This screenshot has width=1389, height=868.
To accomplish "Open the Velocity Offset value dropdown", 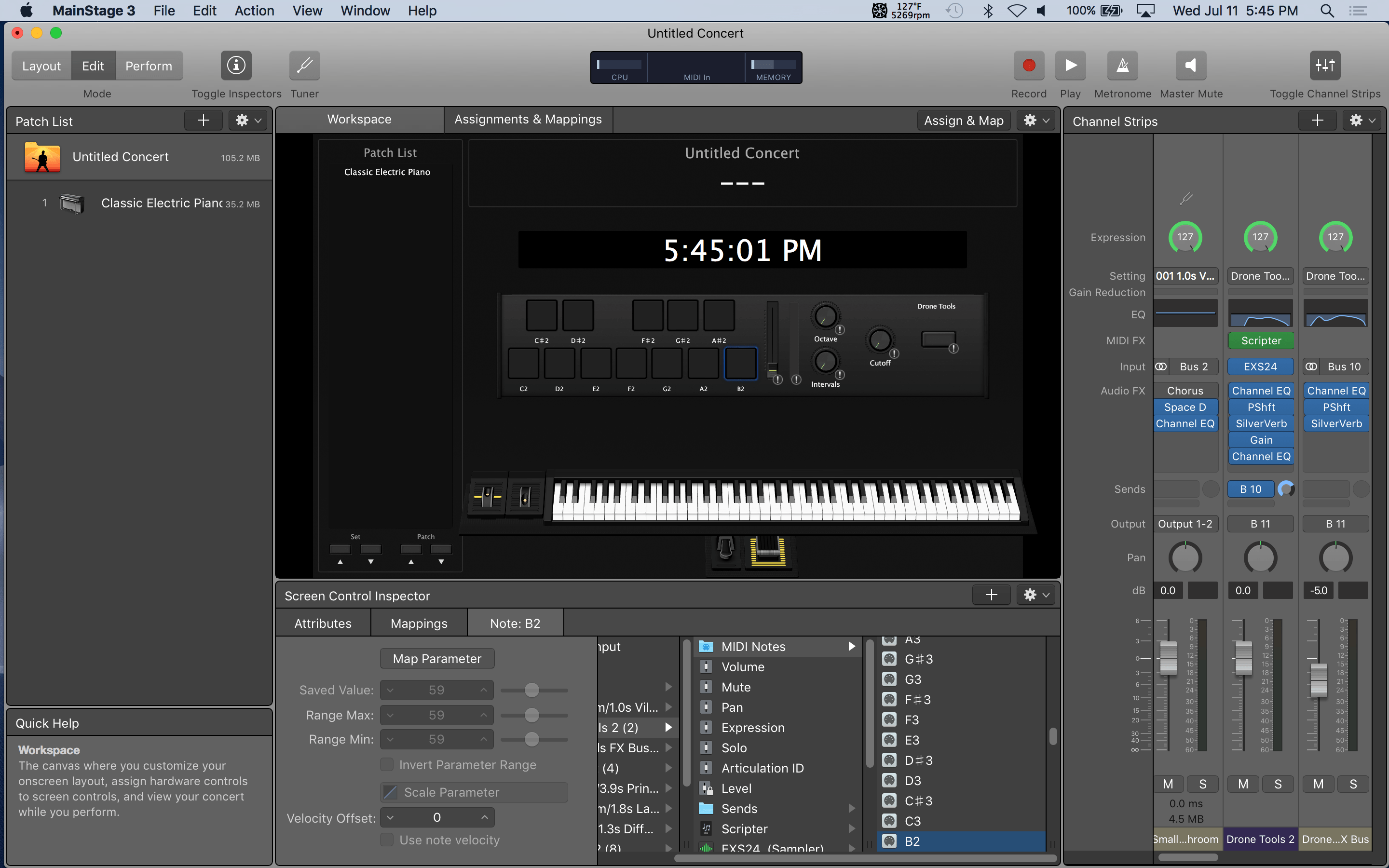I will 437,817.
